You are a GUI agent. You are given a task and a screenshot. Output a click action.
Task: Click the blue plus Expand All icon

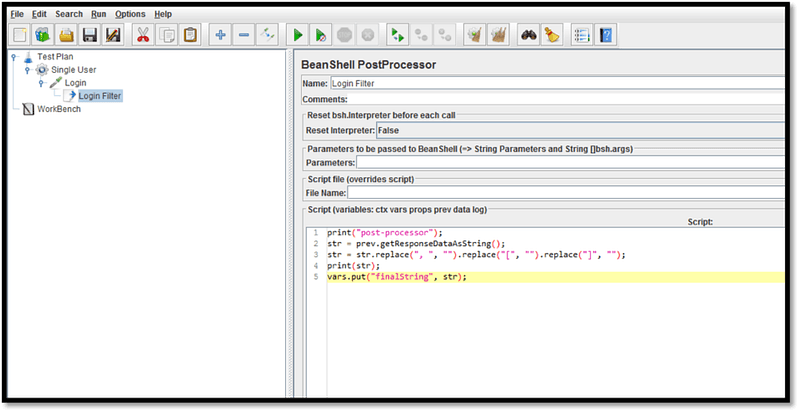(x=220, y=35)
